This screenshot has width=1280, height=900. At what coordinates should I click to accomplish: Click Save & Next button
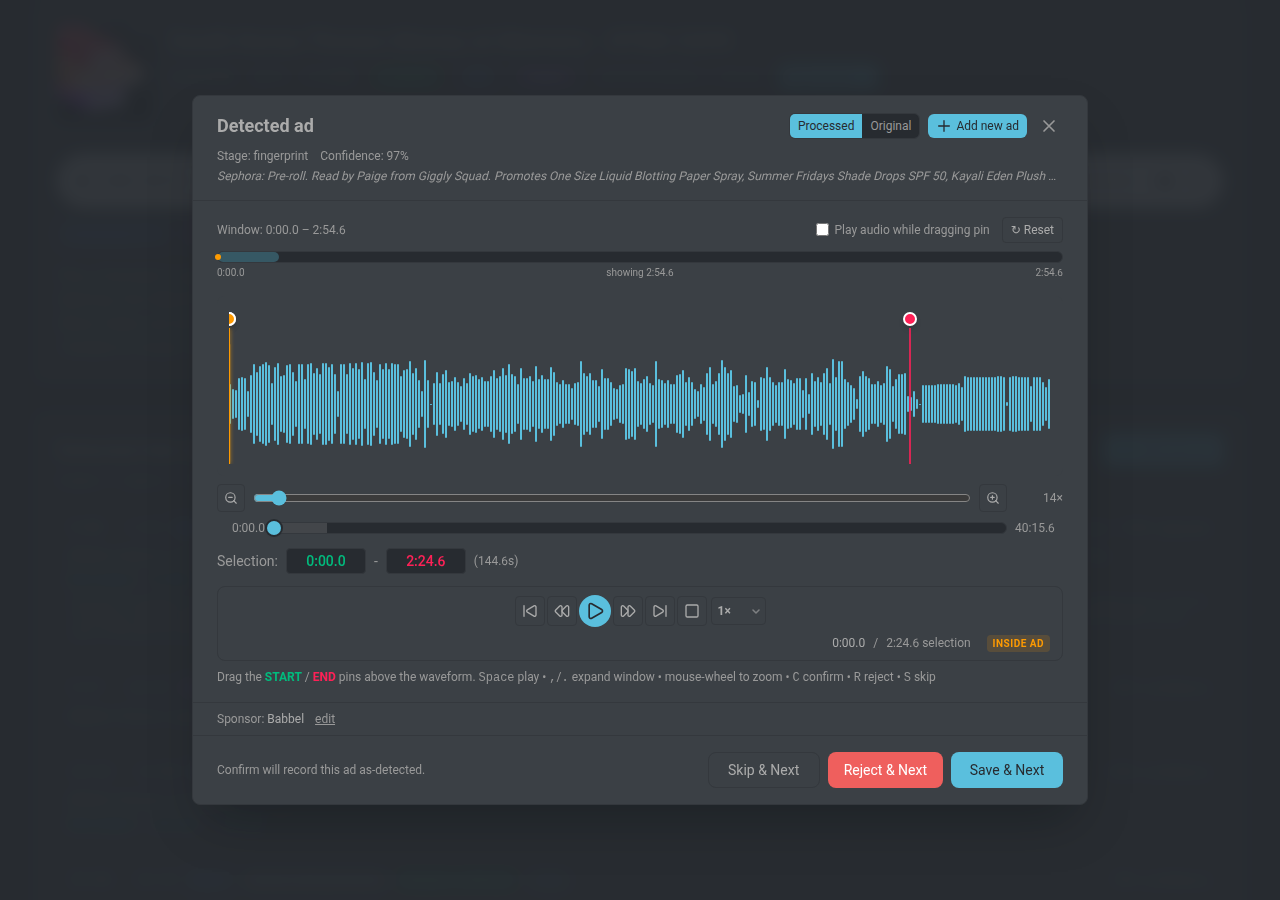[1007, 770]
